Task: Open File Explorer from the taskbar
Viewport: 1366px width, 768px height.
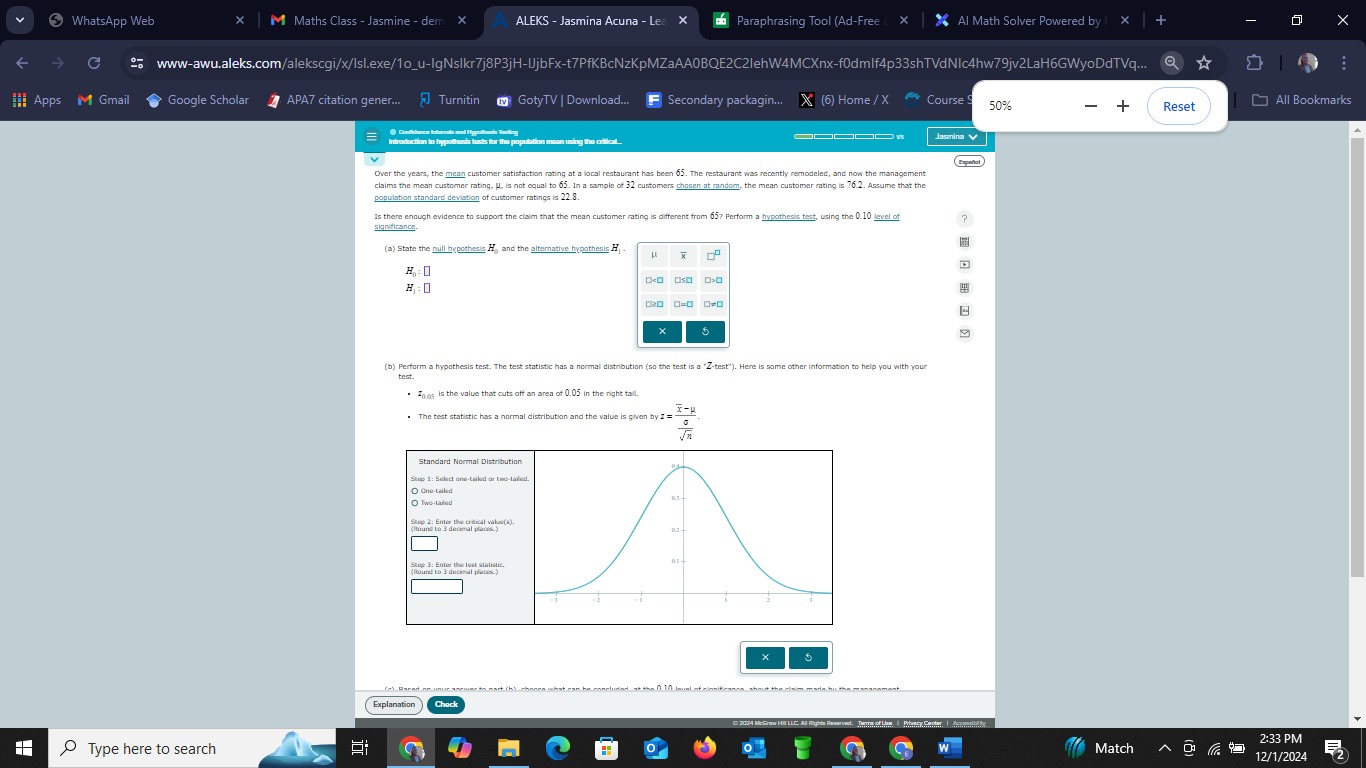Action: click(509, 748)
